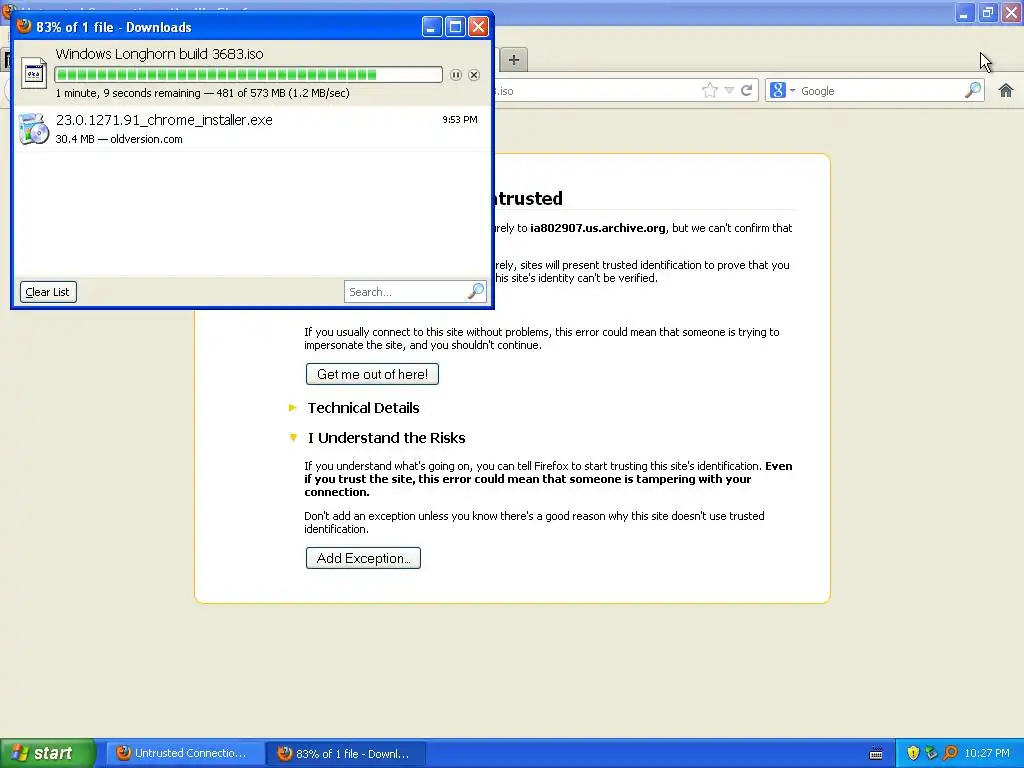Switch to Downloads taskbar window
This screenshot has width=1024, height=768.
[346, 753]
